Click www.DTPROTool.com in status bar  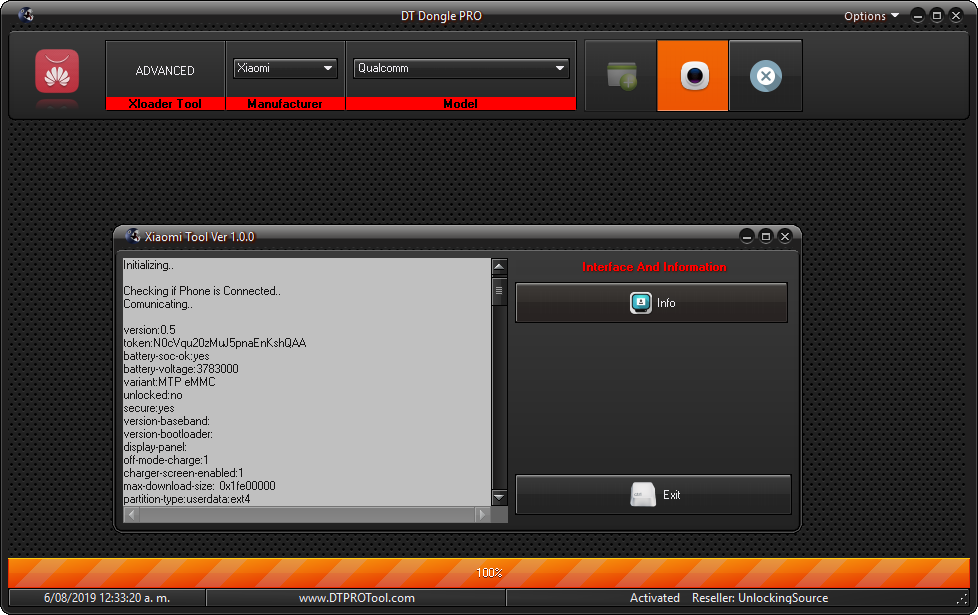coord(357,598)
